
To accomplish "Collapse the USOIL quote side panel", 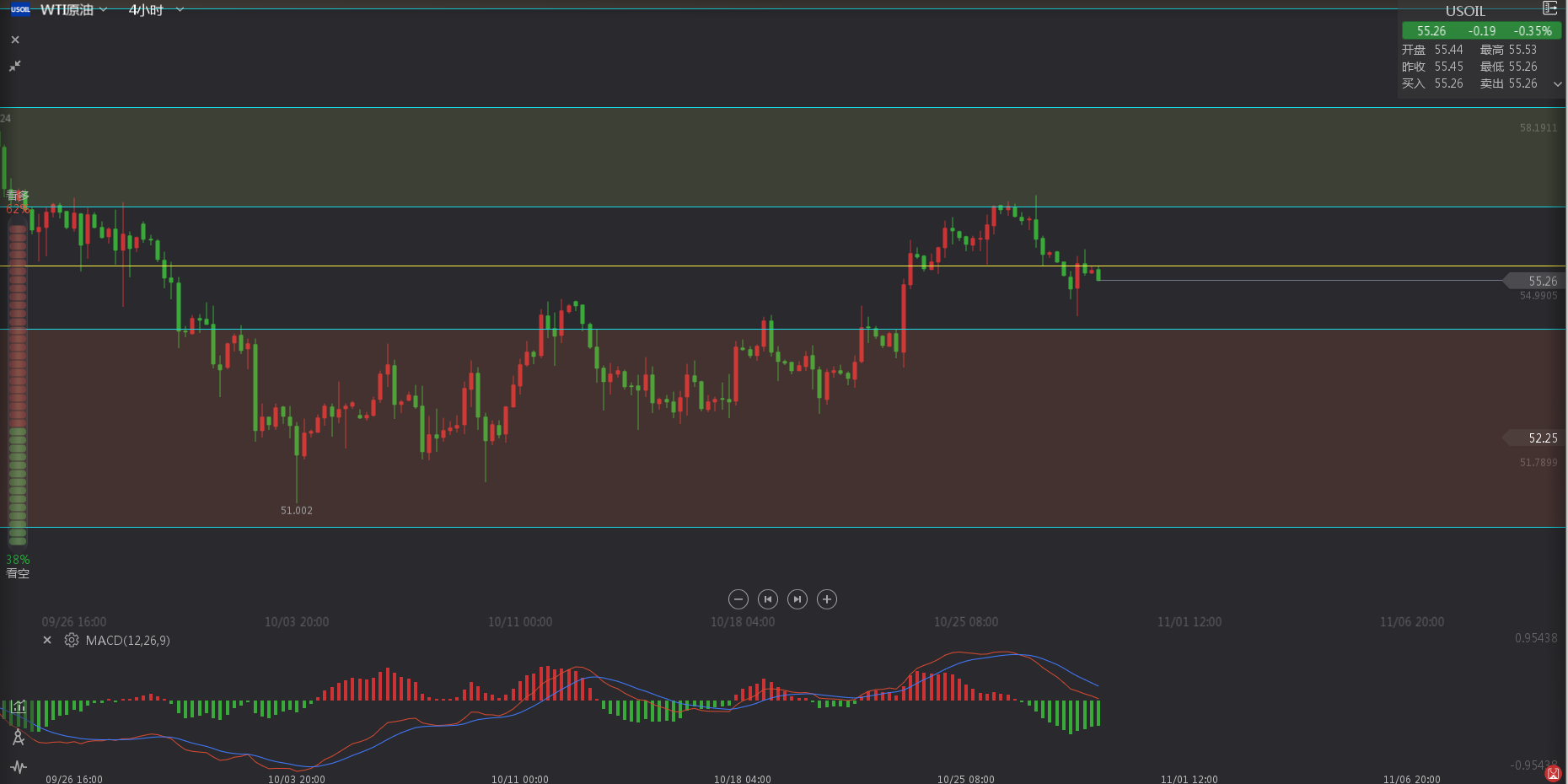I will pos(1549,8).
